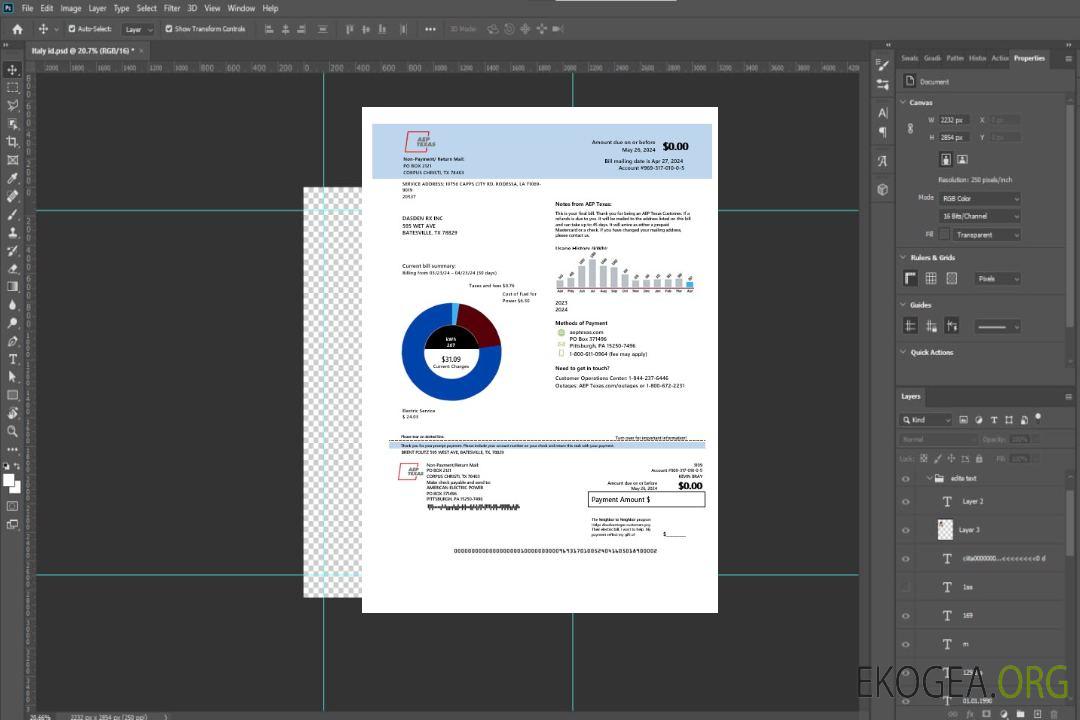Select the Move tool in the toolbox
The height and width of the screenshot is (720, 1080).
pyautogui.click(x=12, y=70)
